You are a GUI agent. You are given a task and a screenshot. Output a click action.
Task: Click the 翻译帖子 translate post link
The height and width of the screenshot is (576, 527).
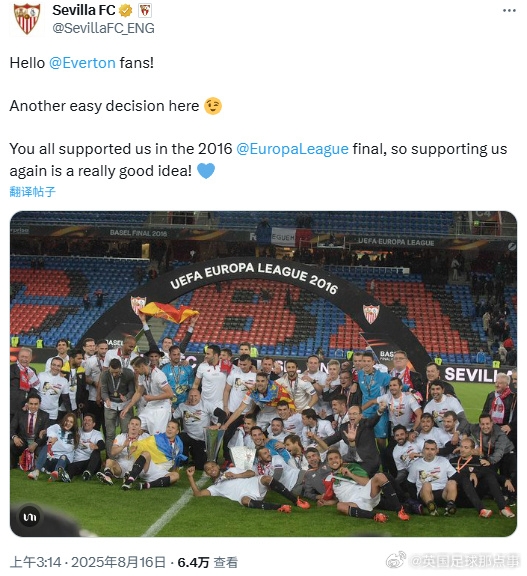(x=32, y=191)
